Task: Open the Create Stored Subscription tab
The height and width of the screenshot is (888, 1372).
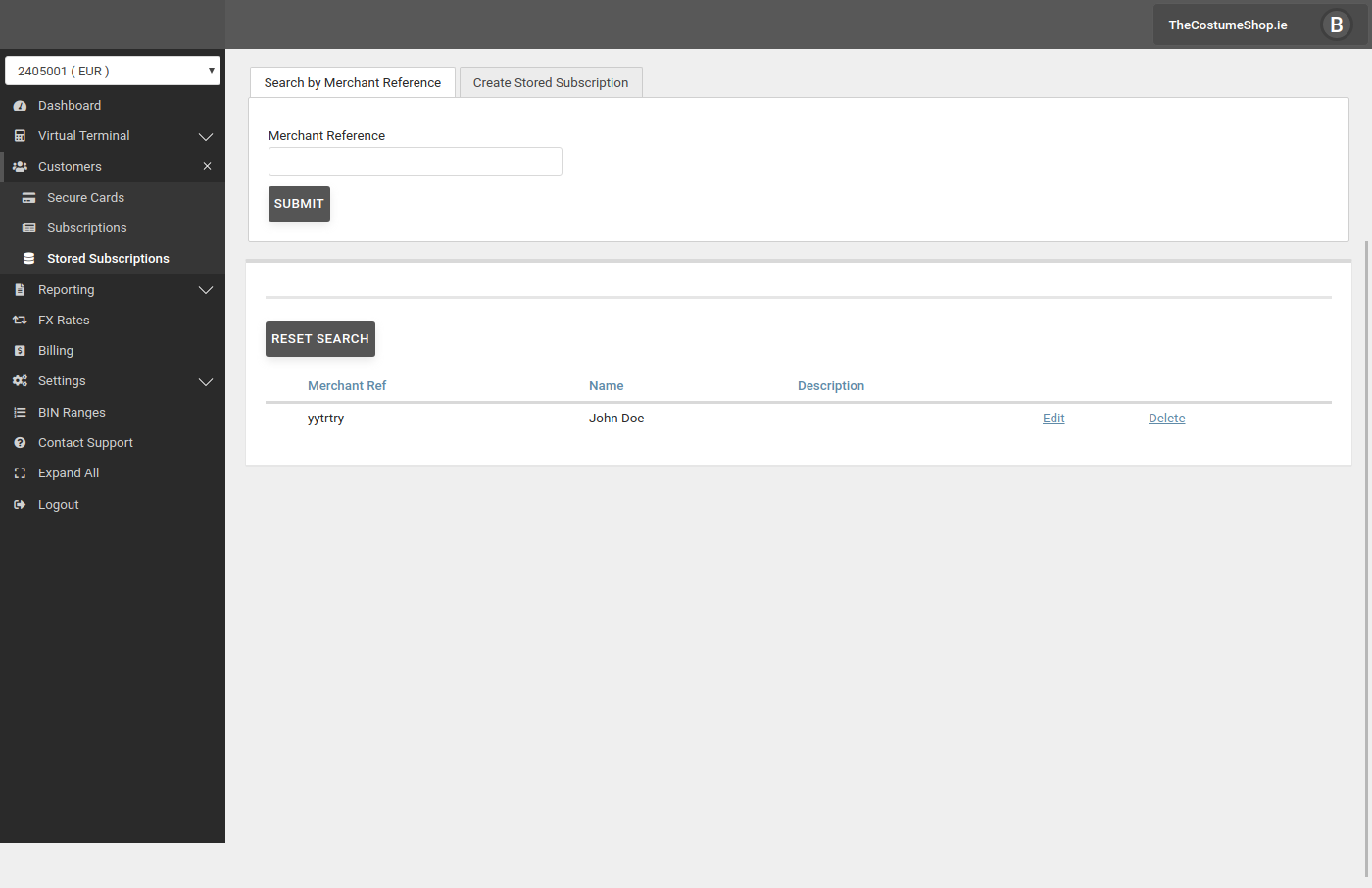Action: [551, 82]
